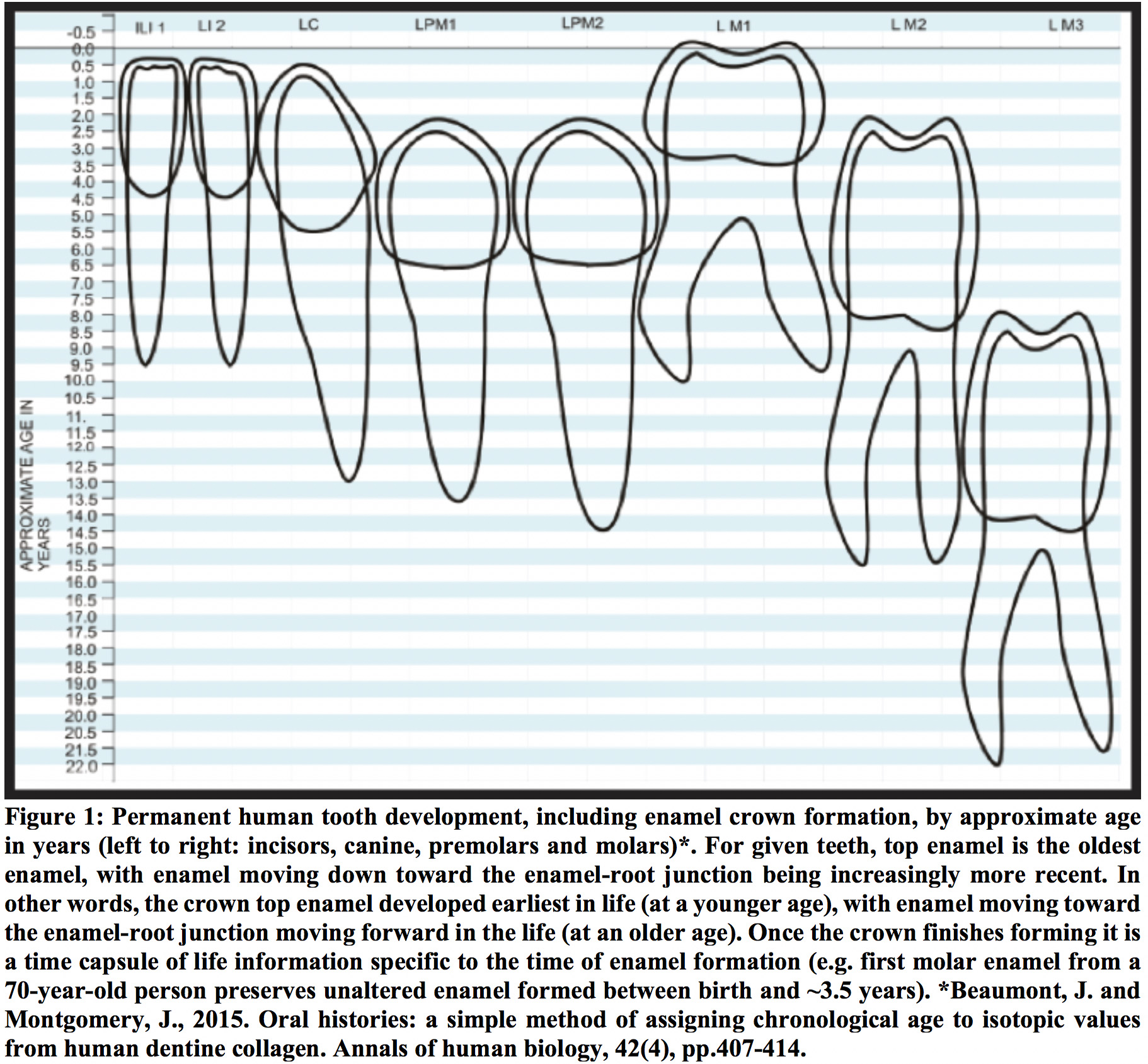Select the LPM2 premolar heading
Viewport: 1148px width, 1064px height.
pos(582,24)
